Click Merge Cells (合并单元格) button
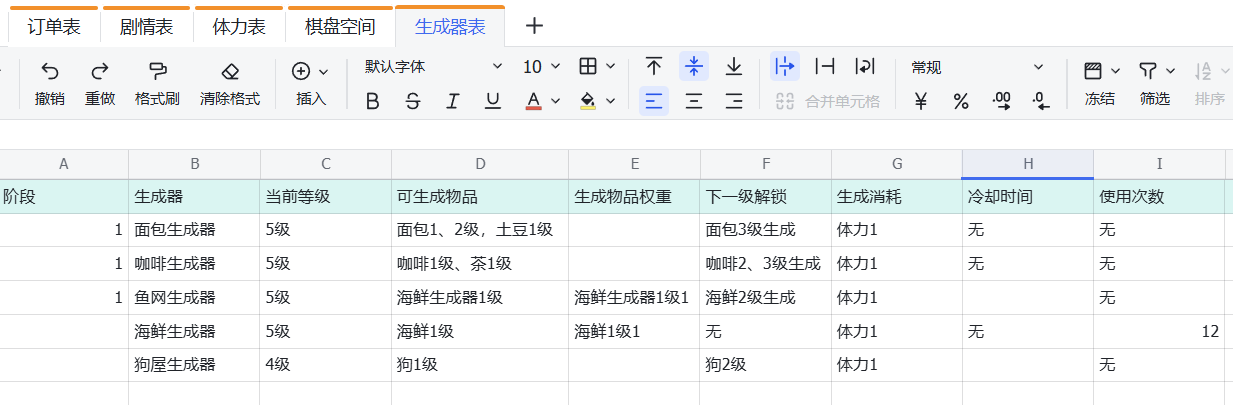Viewport: 1233px width, 405px height. tap(828, 101)
